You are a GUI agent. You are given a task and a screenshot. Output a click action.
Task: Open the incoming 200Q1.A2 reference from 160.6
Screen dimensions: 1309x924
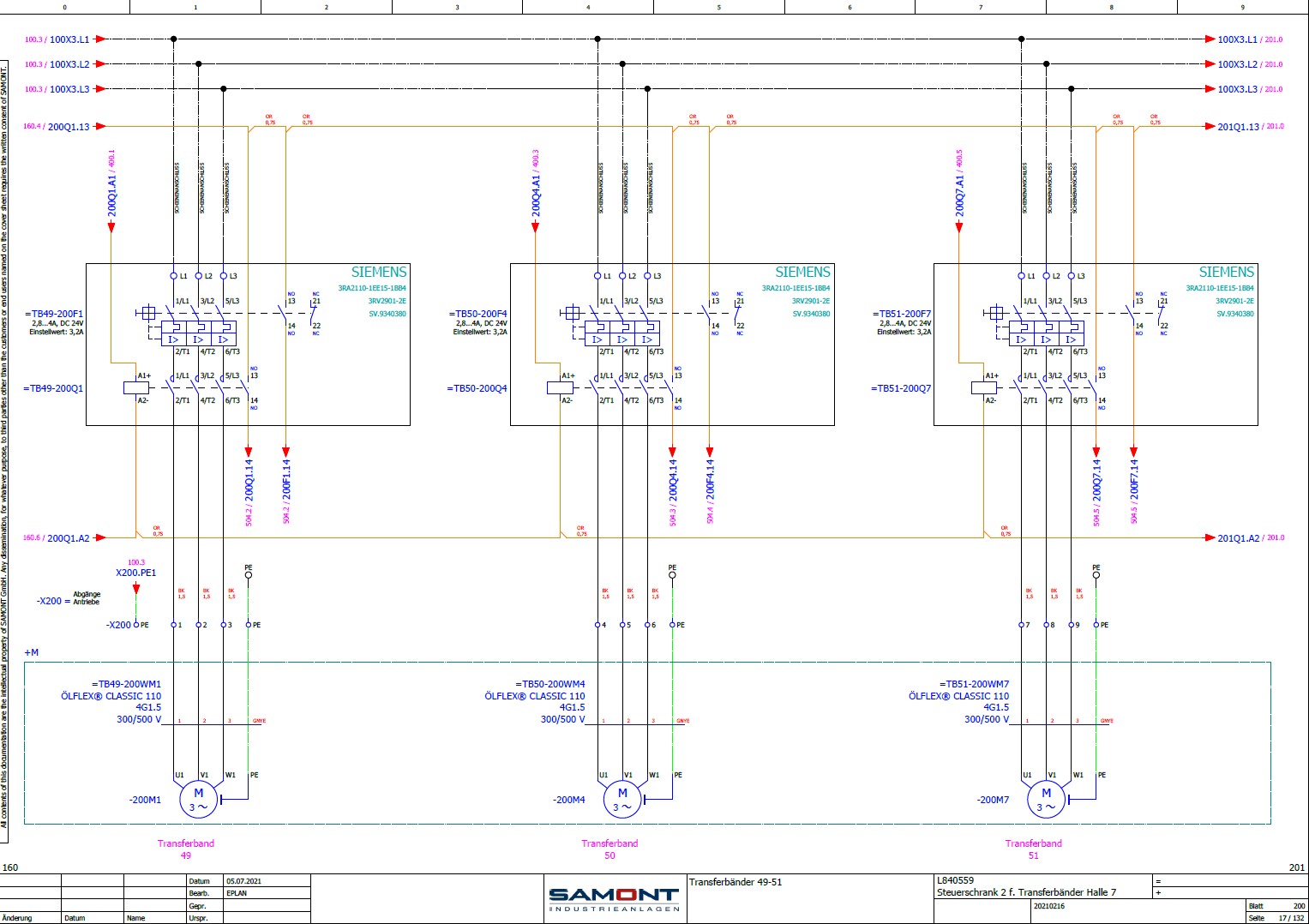[57, 538]
